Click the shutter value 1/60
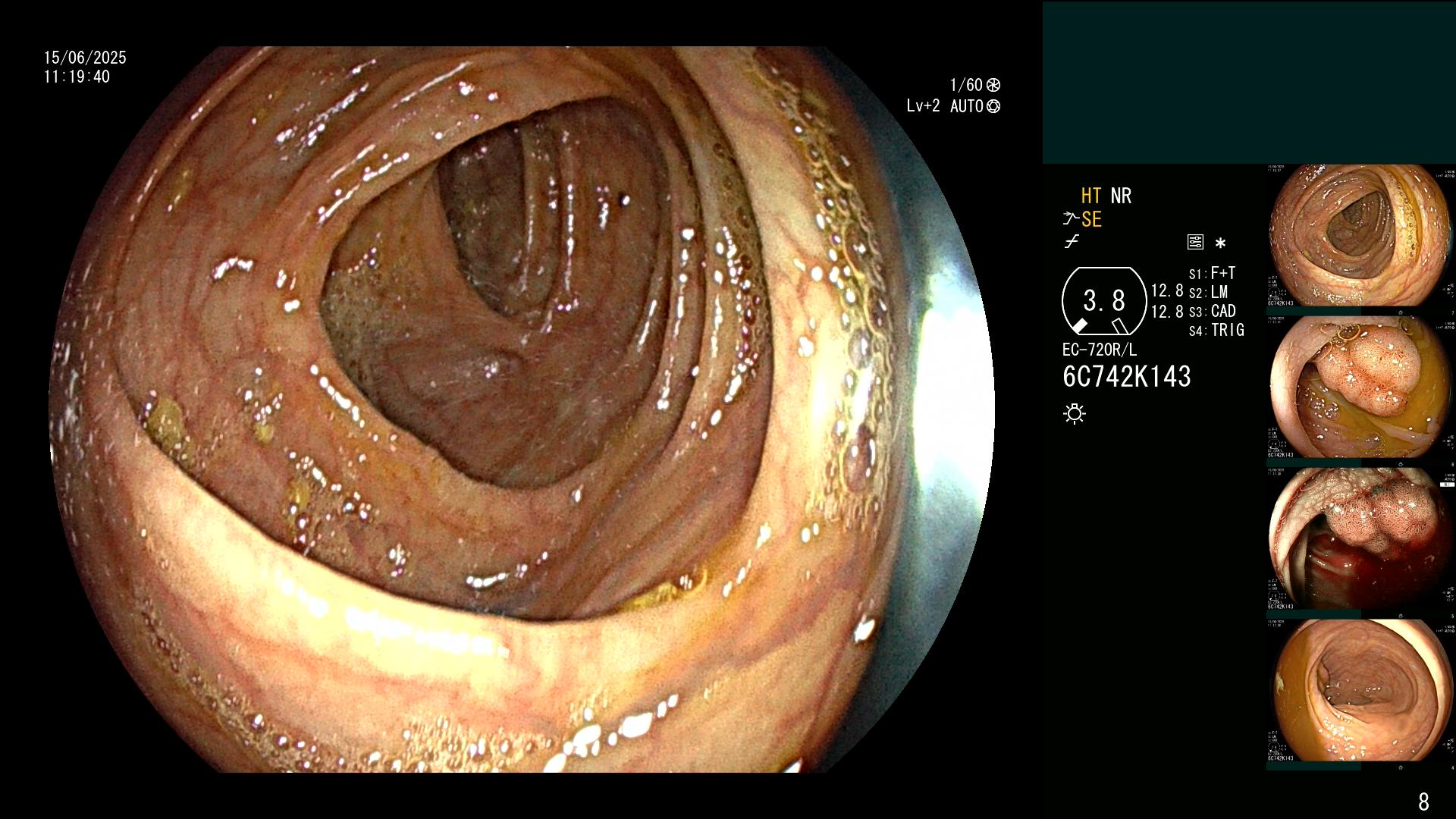 pyautogui.click(x=966, y=85)
